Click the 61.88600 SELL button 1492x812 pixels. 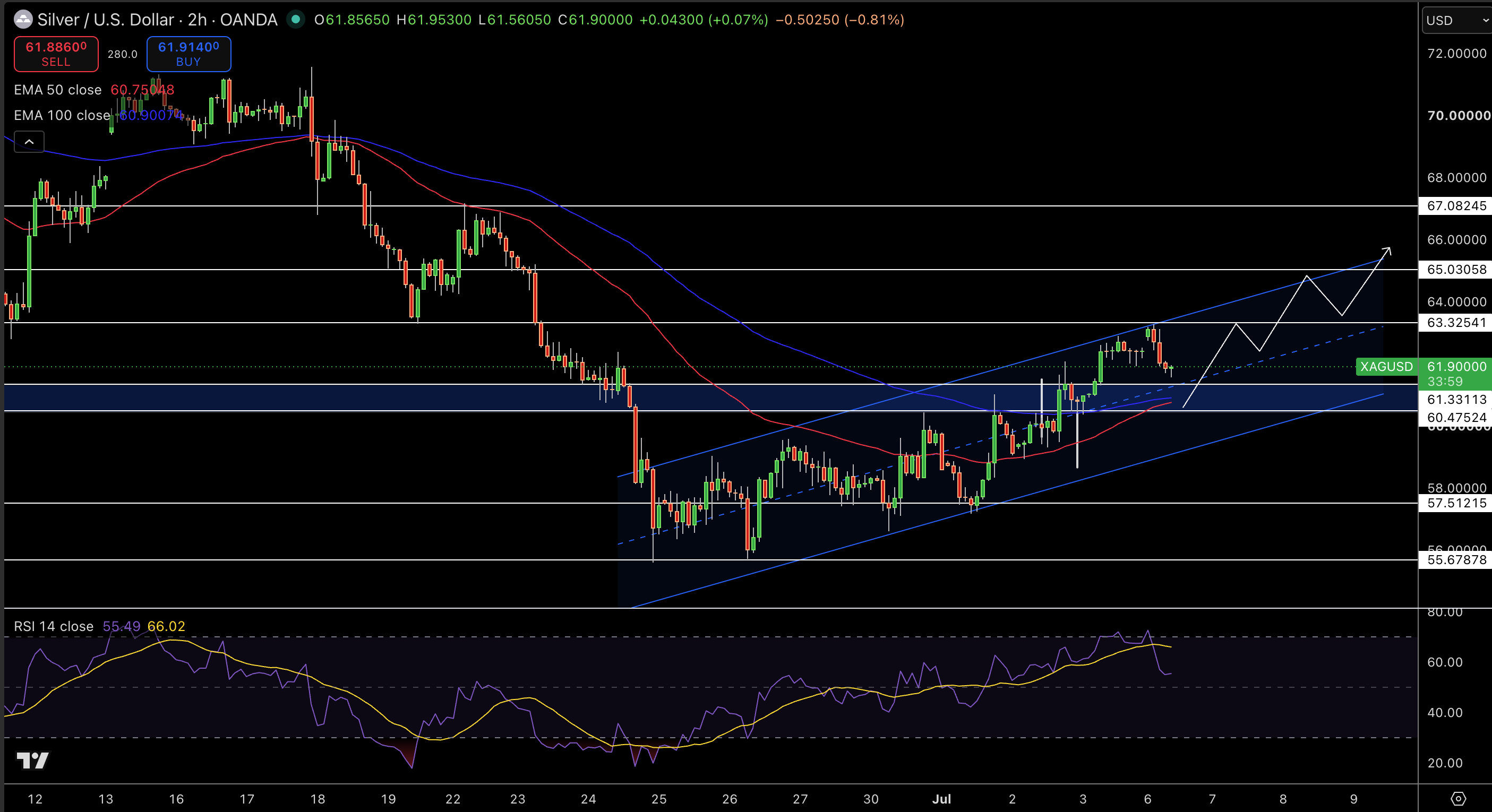click(56, 54)
